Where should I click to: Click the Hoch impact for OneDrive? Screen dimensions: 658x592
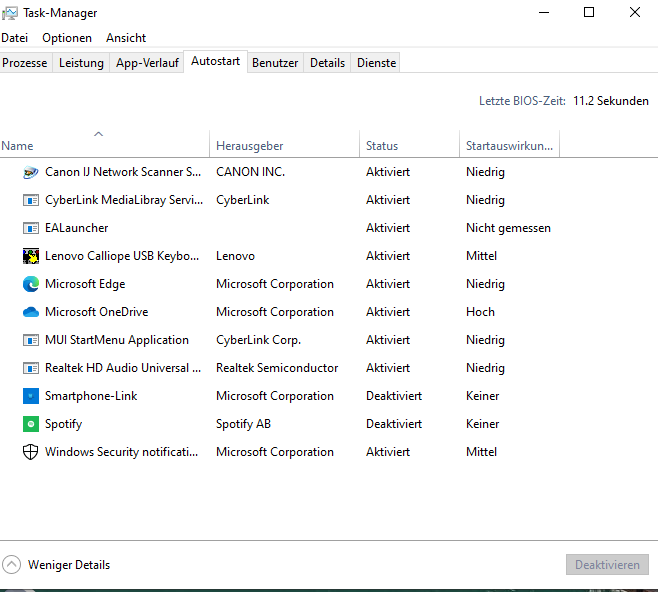coord(480,312)
